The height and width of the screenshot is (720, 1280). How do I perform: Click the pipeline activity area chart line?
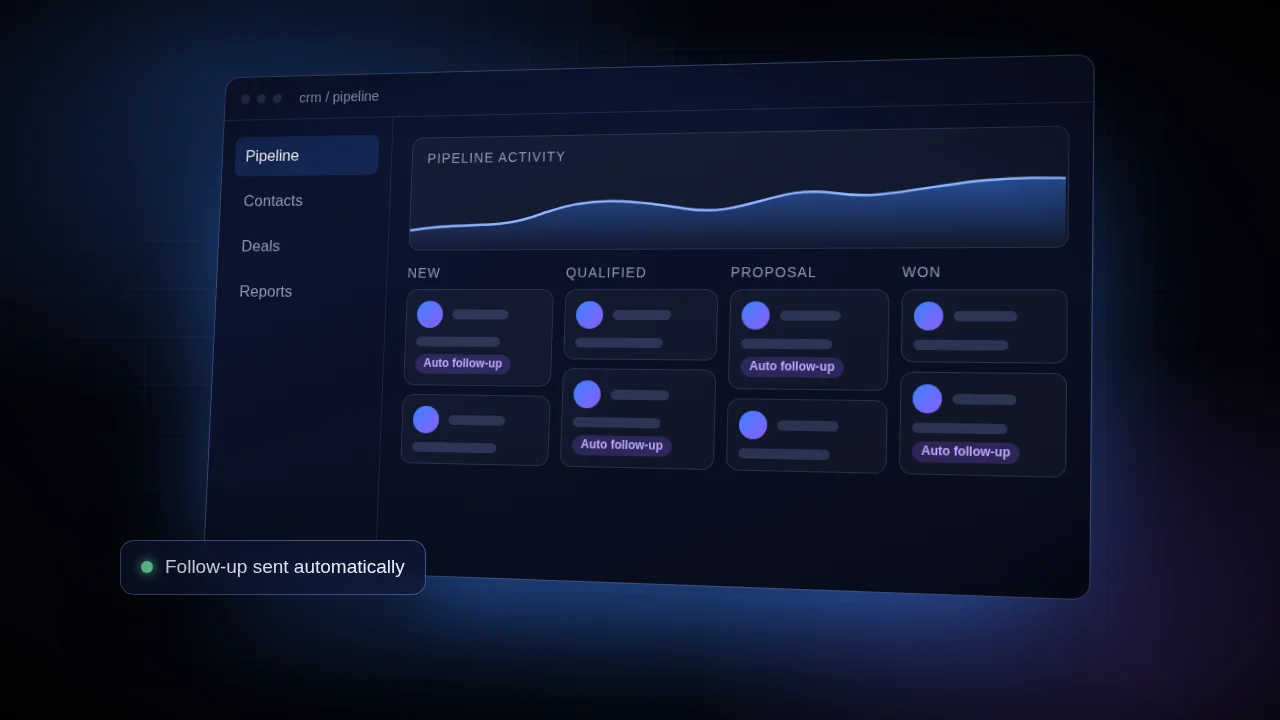click(738, 204)
